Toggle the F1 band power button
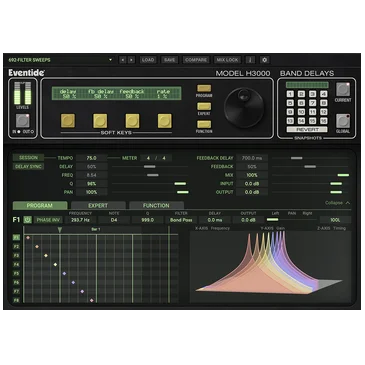Image resolution: width=365 pixels, height=365 pixels. [x=27, y=220]
